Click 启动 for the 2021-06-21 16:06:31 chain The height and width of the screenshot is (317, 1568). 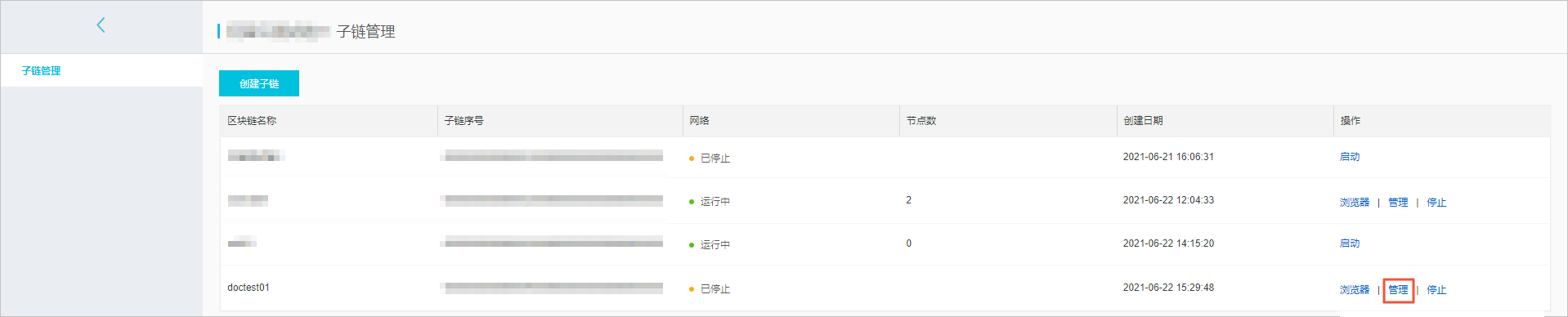(x=1350, y=157)
